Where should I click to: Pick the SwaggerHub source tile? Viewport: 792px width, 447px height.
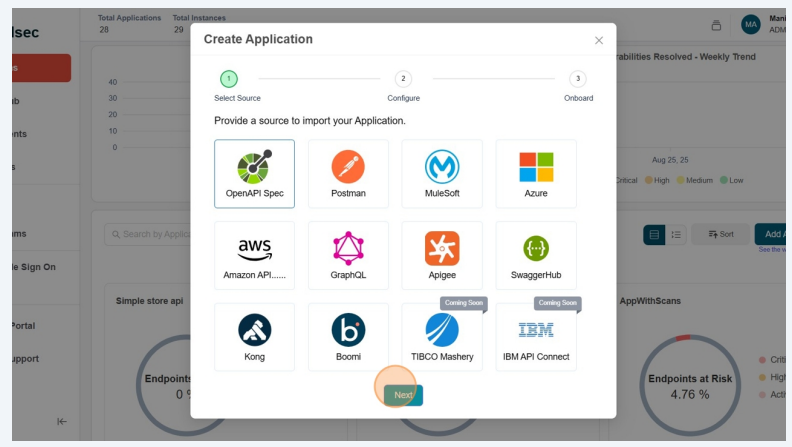pyautogui.click(x=536, y=256)
